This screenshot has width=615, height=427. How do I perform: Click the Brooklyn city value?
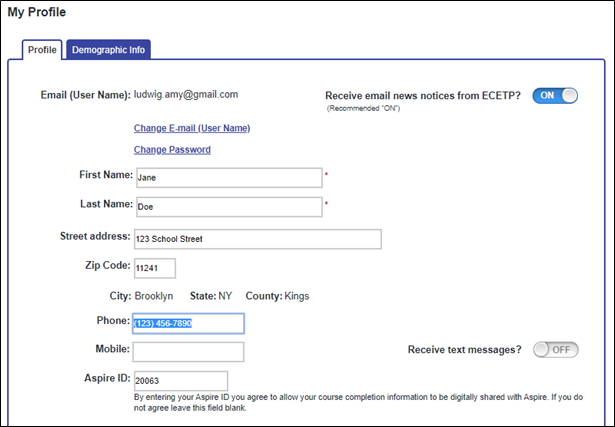154,296
